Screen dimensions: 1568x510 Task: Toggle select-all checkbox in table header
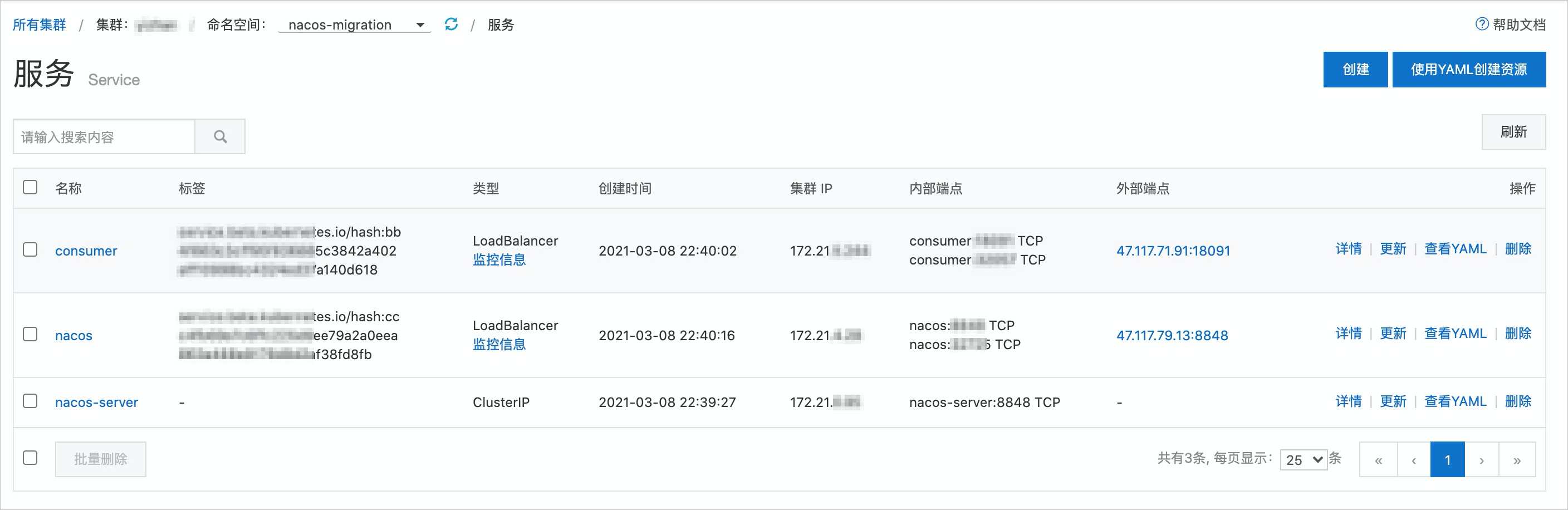click(x=30, y=188)
